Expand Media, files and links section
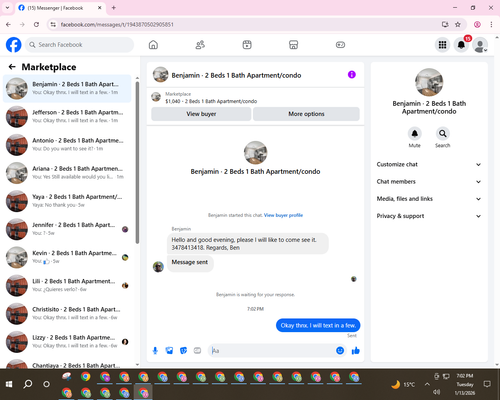 429,199
